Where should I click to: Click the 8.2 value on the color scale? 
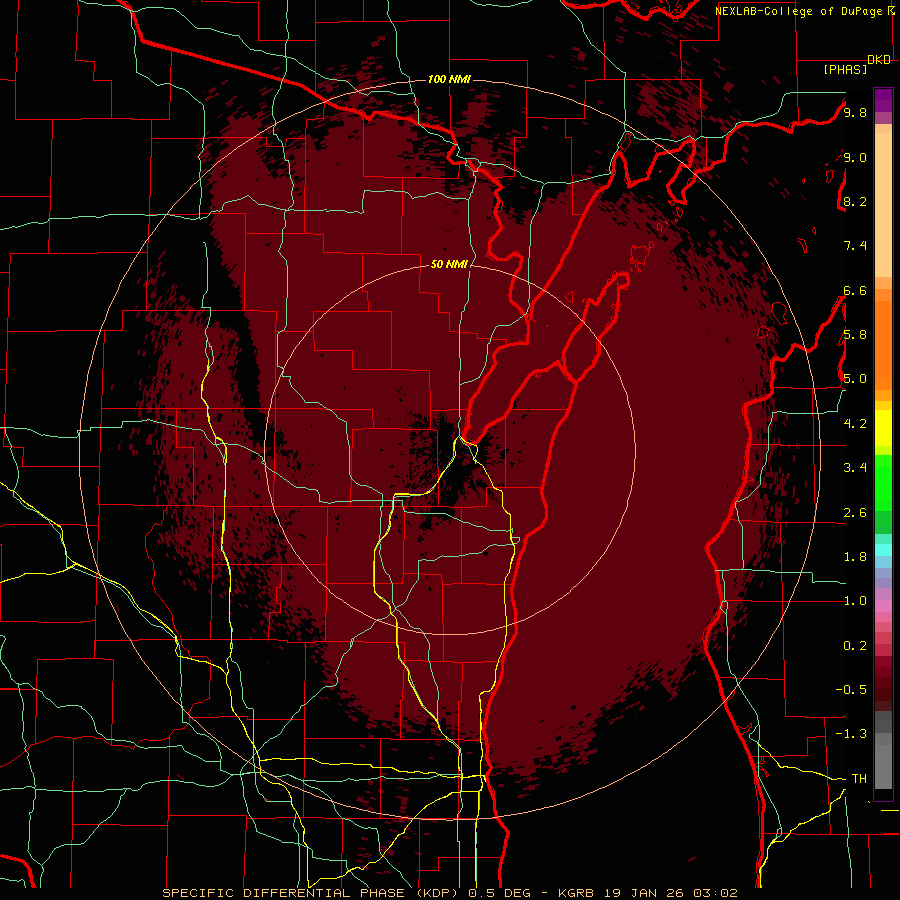pos(855,201)
